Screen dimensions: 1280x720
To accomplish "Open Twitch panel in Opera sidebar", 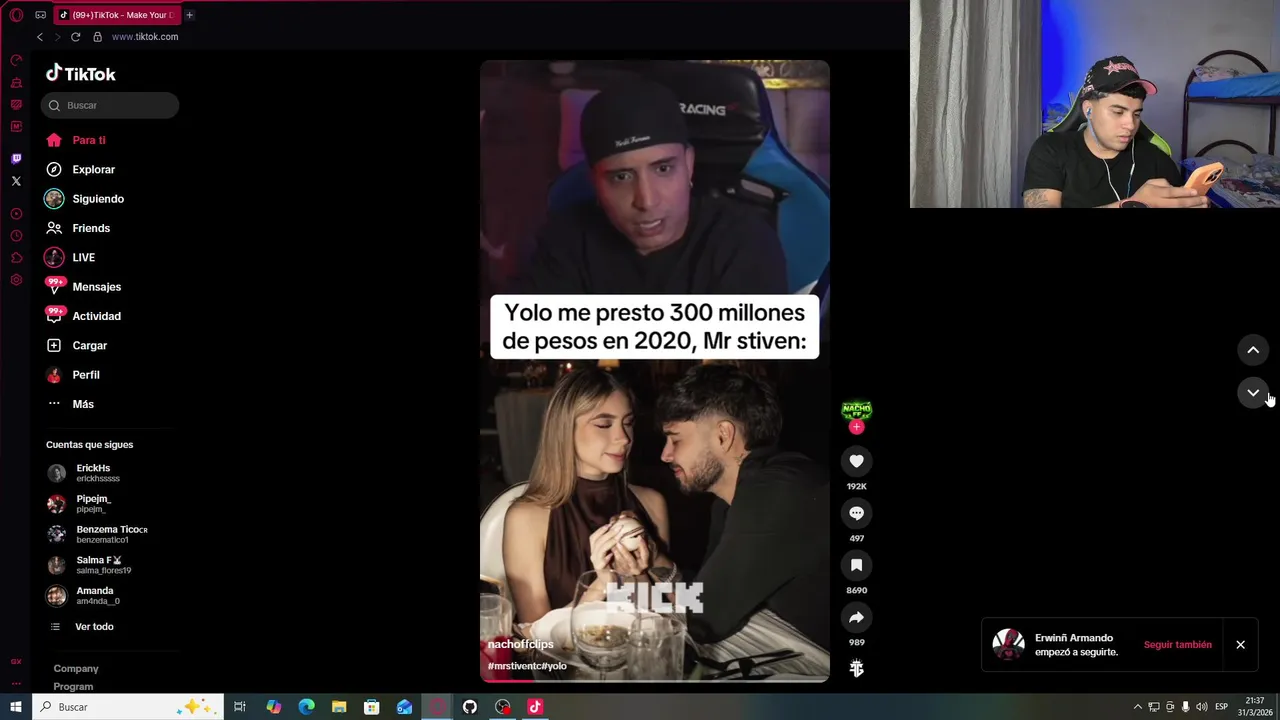I will pos(16,159).
